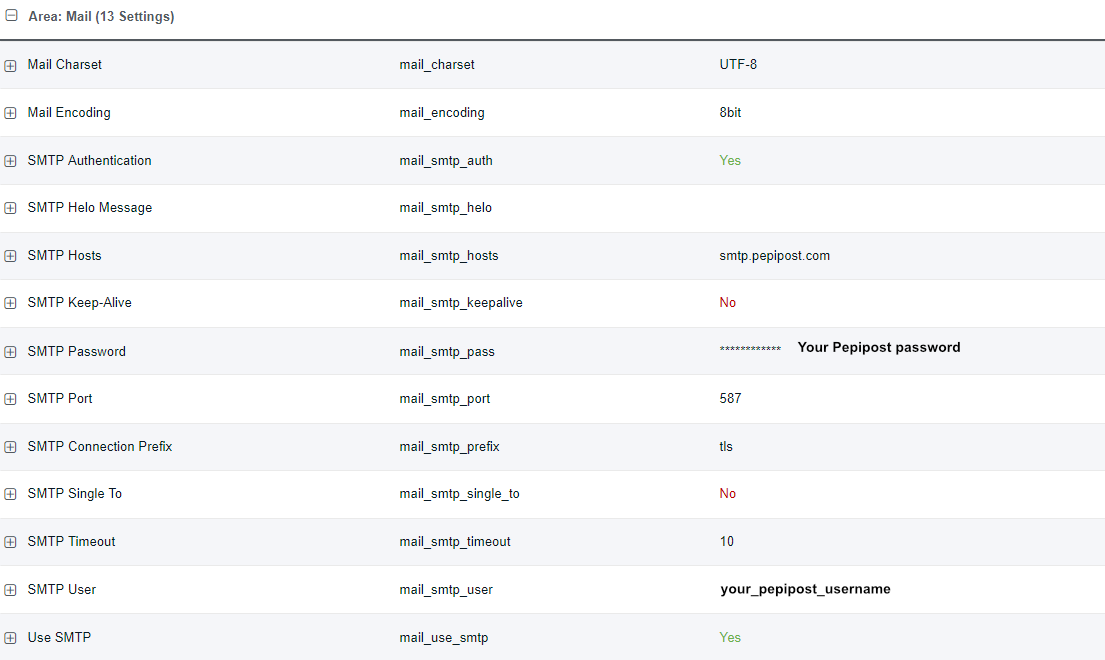Click the mail_charset key

point(437,65)
